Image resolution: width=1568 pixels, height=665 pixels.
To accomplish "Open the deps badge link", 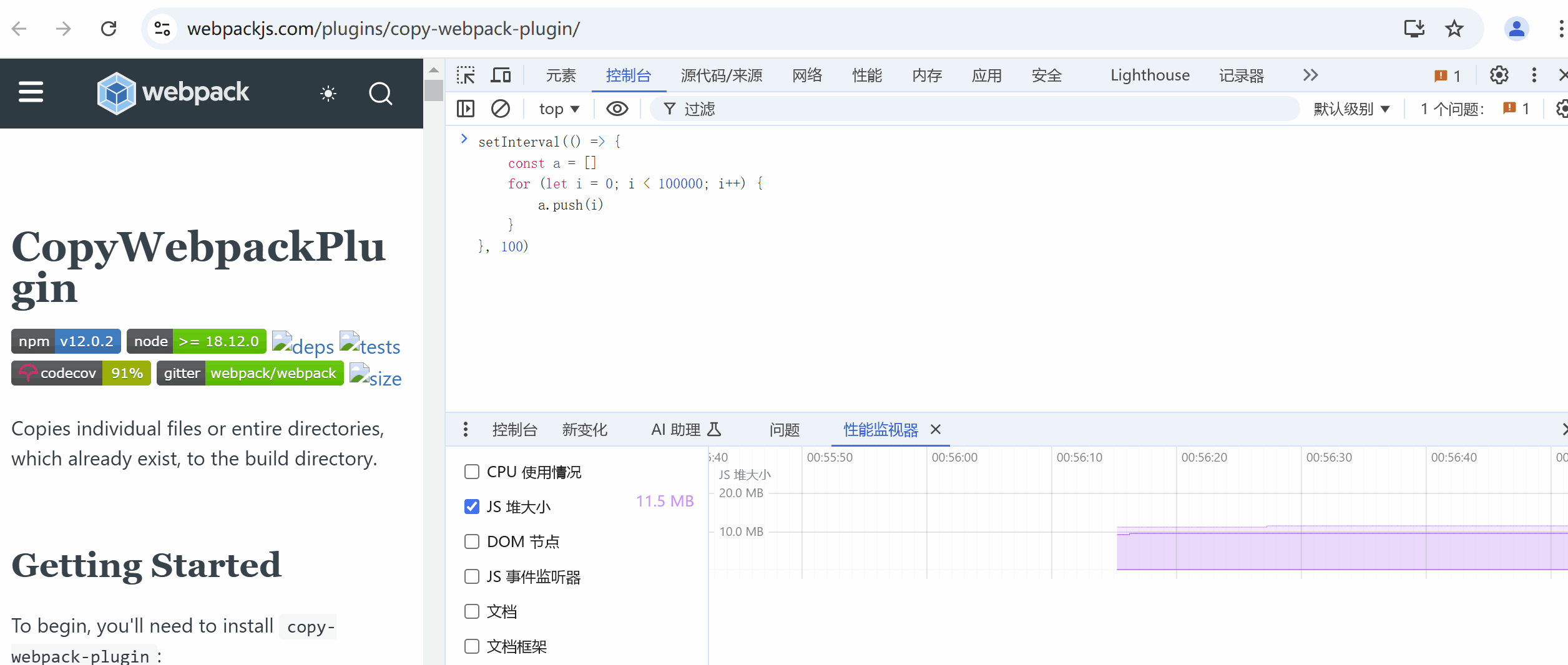I will (303, 344).
